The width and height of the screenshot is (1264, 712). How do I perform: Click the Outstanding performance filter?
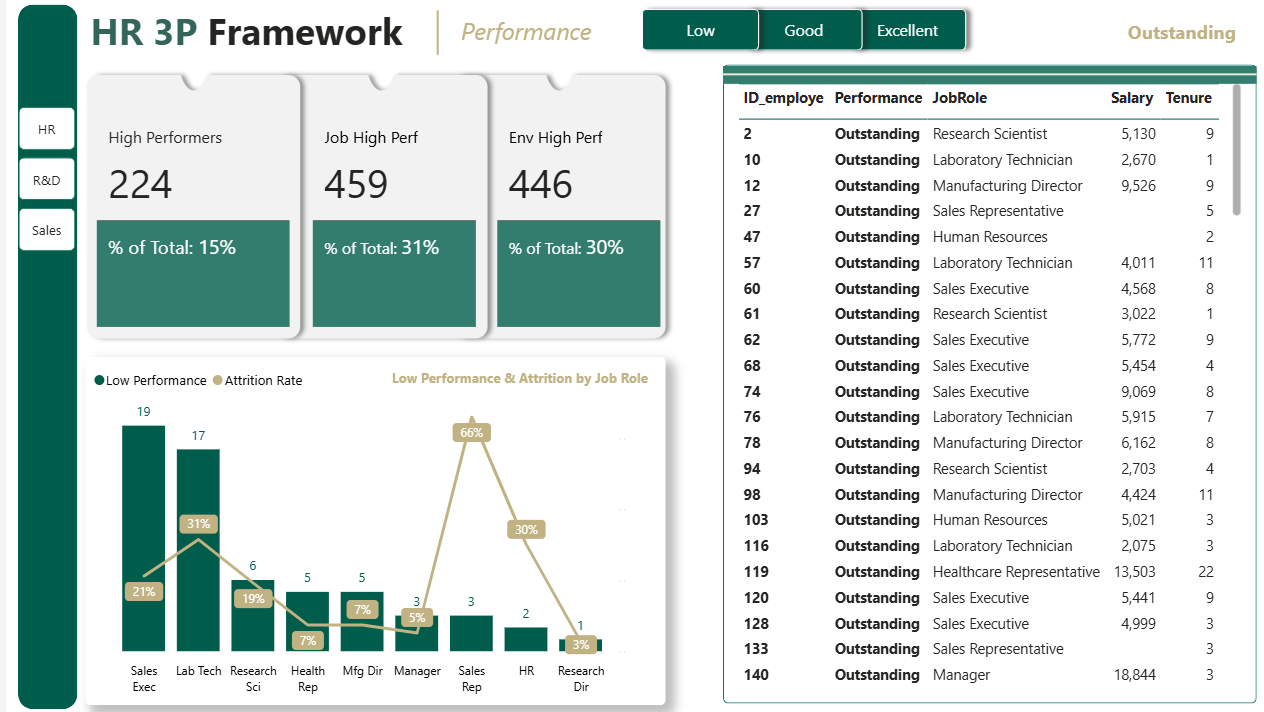[1181, 33]
